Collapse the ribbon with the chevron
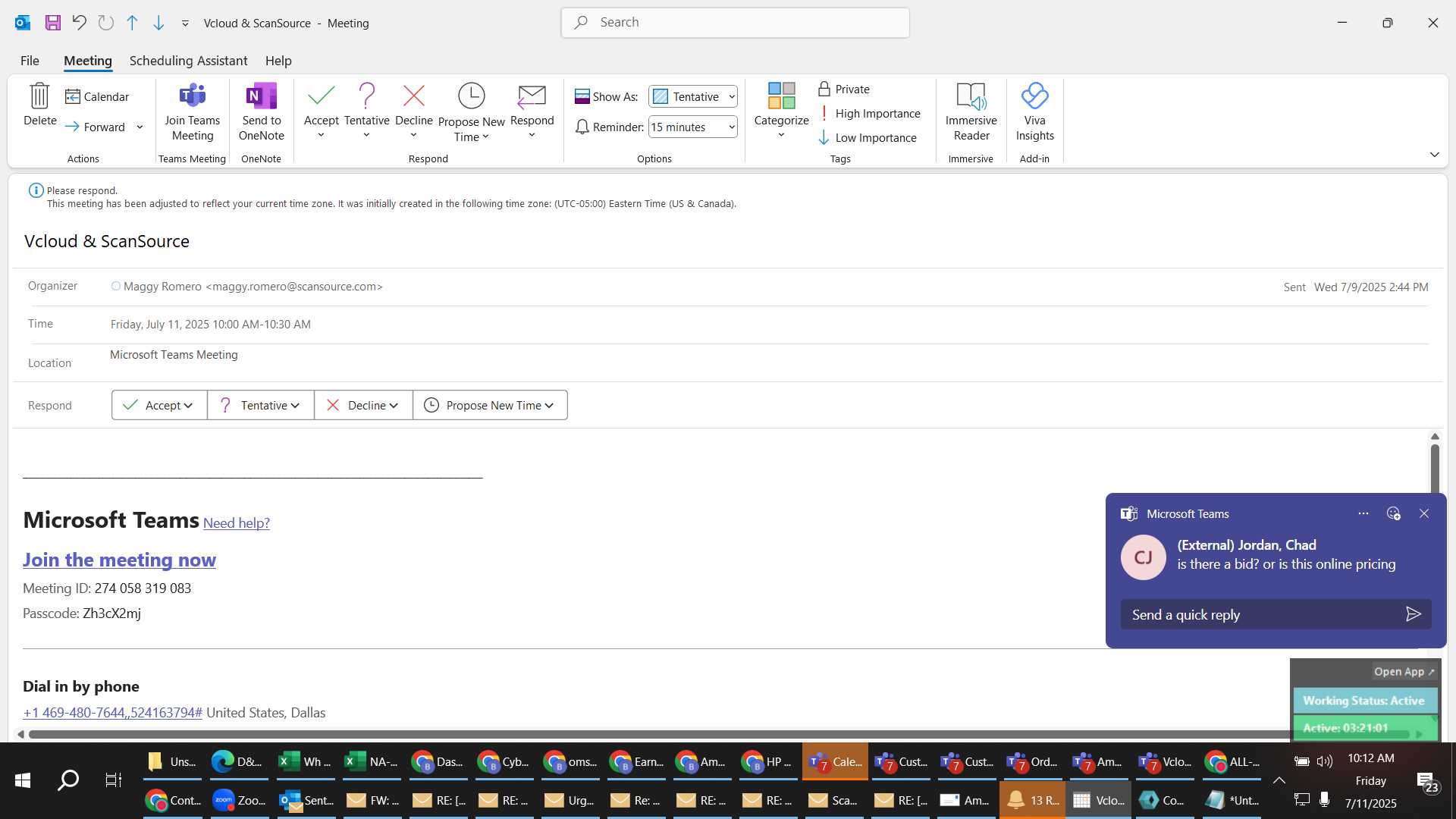The height and width of the screenshot is (819, 1456). tap(1434, 155)
